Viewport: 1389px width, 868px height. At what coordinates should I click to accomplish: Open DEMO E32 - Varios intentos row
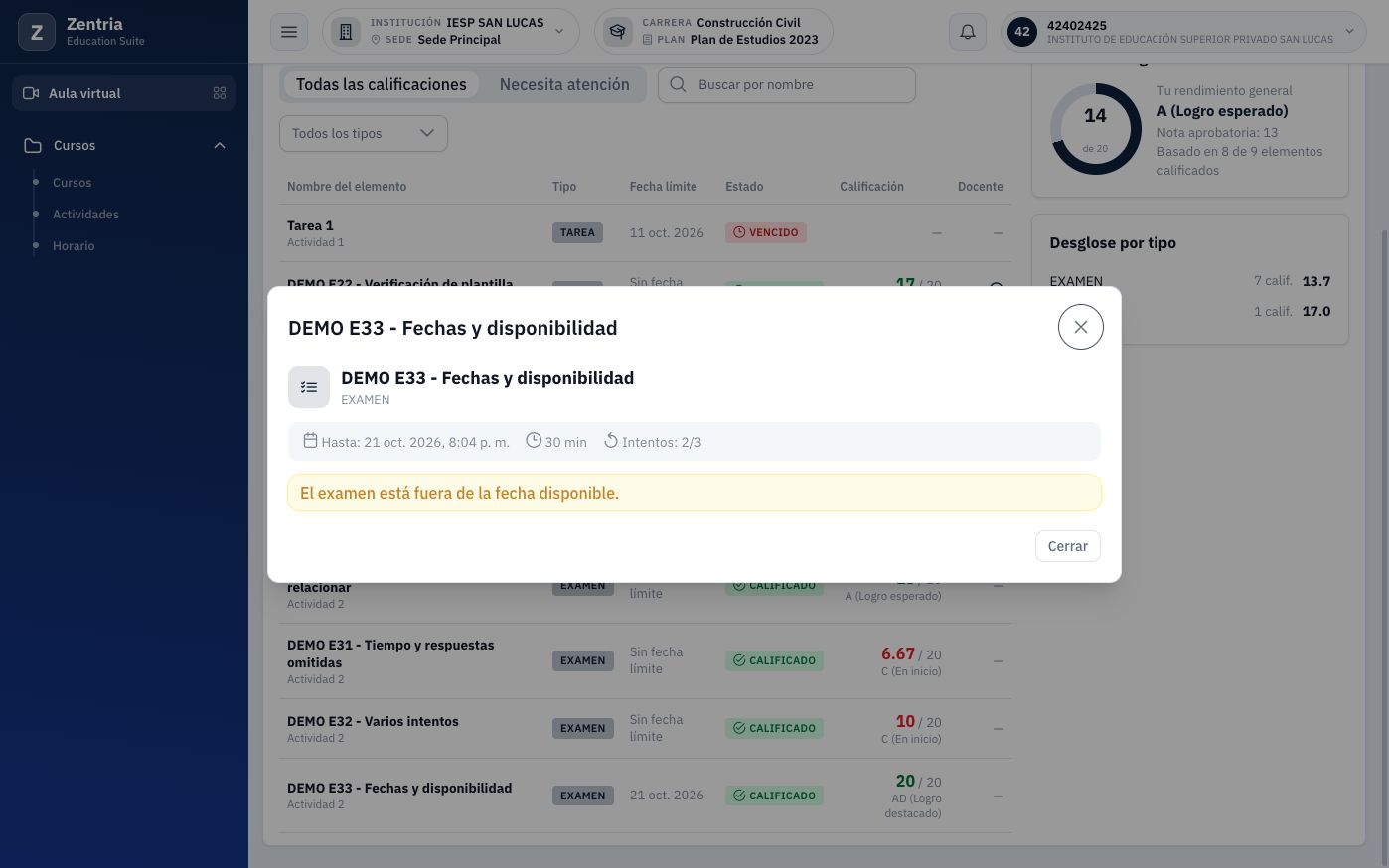646,729
